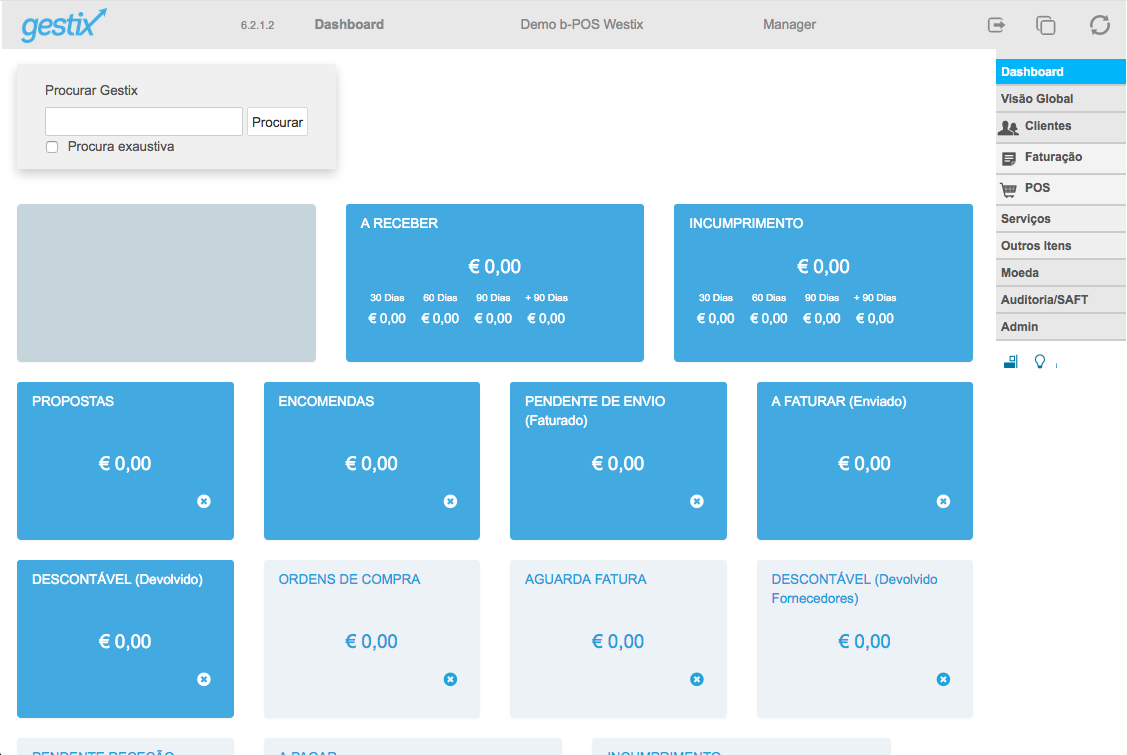Open the Dashboard sidebar item
1127x755 pixels.
pos(1061,72)
